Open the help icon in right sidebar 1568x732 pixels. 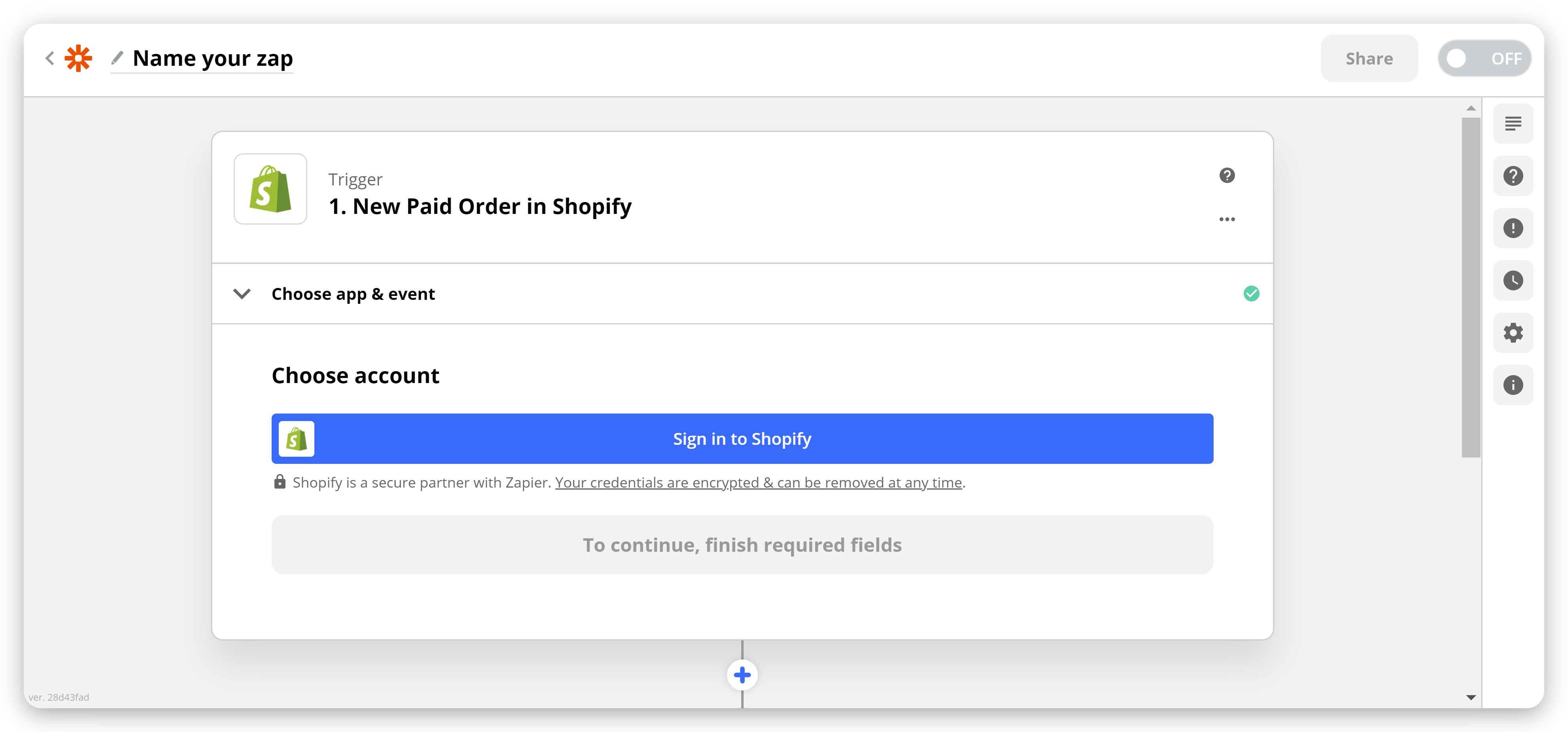coord(1513,176)
